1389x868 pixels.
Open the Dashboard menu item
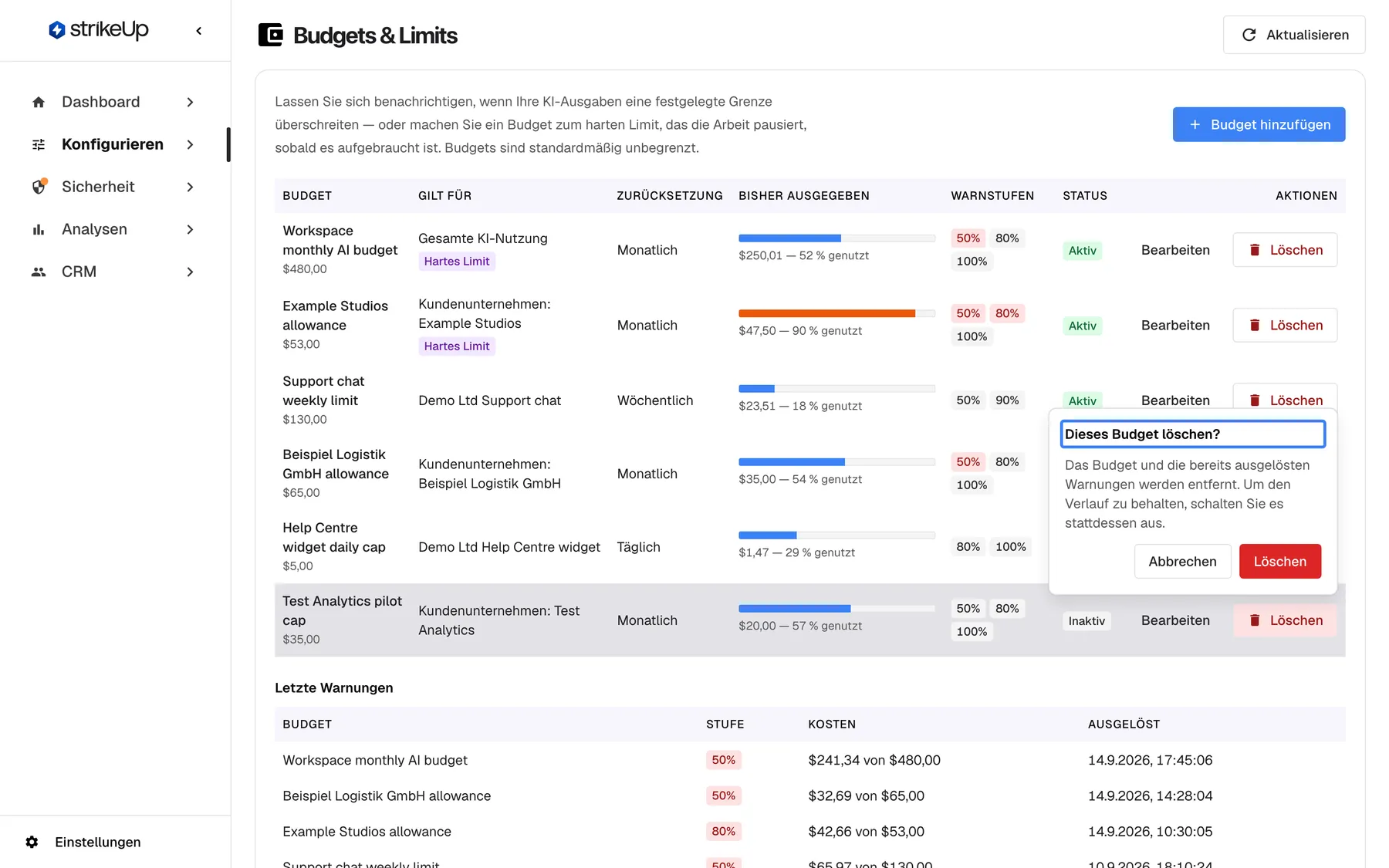click(114, 102)
